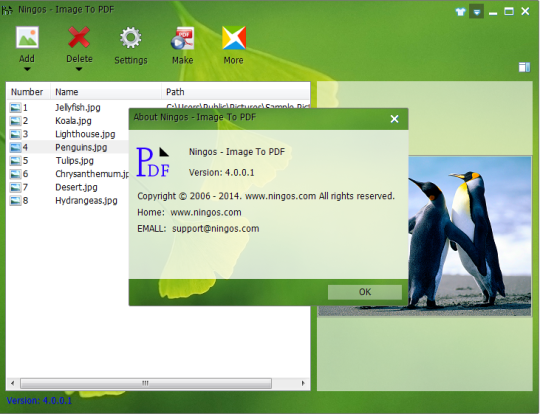Screen dimensions: 540x414
Task: Select Penguins.jpg row
Action: [x=81, y=147]
